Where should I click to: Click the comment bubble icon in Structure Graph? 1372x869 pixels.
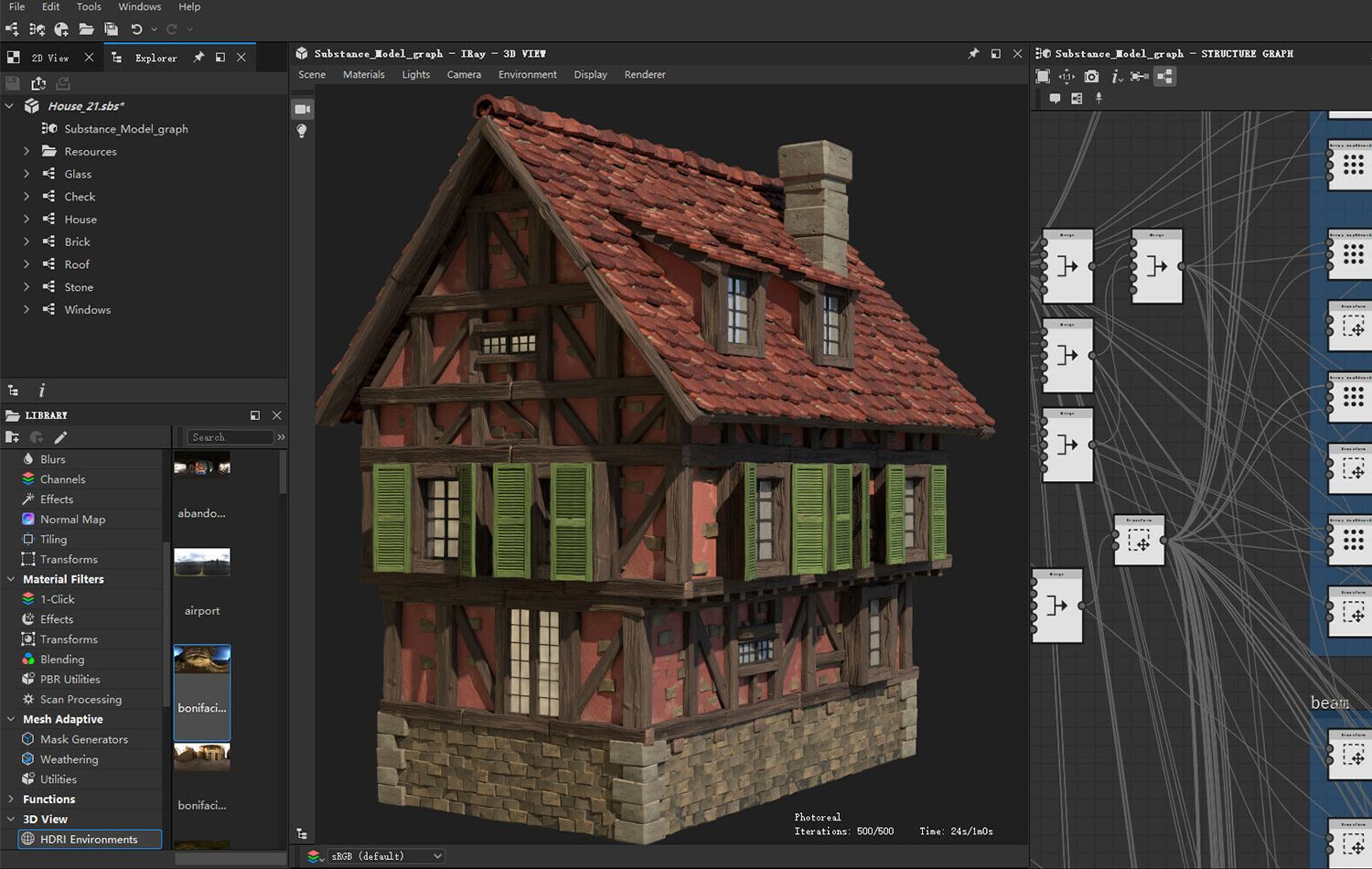click(1055, 99)
